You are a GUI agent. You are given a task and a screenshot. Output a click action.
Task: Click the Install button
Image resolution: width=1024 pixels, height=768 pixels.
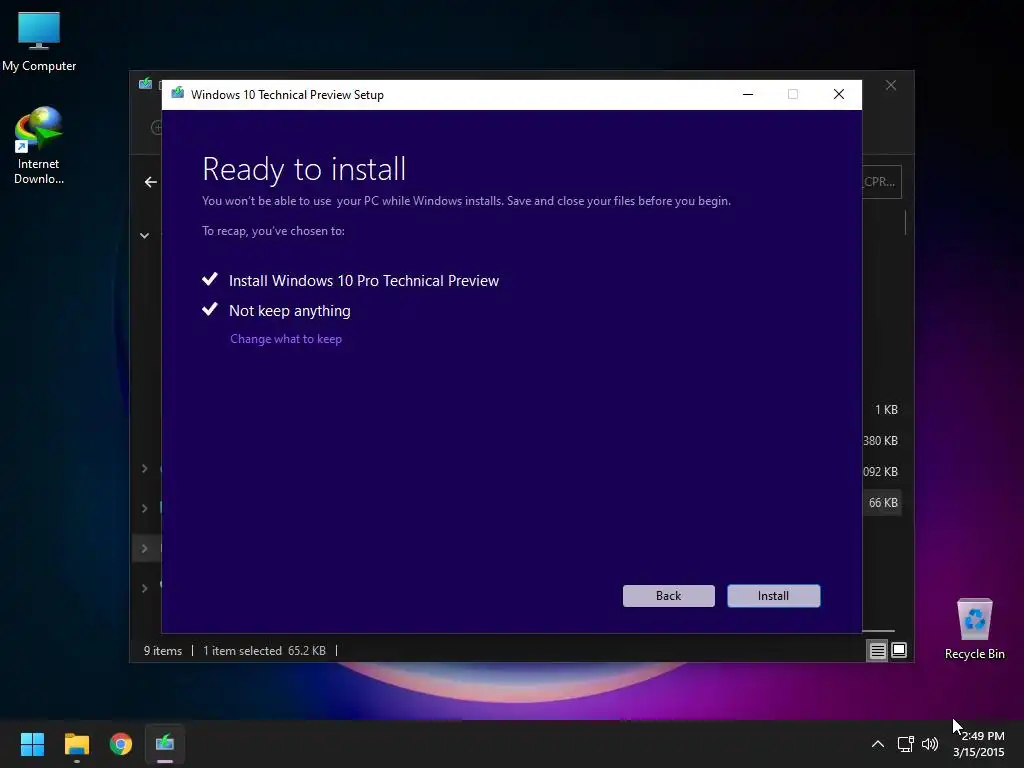(x=773, y=596)
